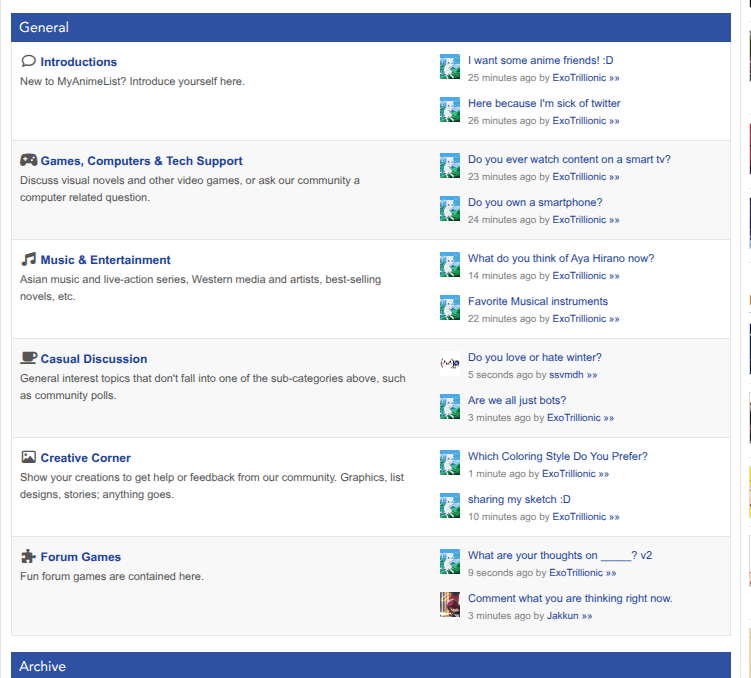Click the Introductions speech bubble icon
This screenshot has width=751, height=678.
(x=28, y=61)
